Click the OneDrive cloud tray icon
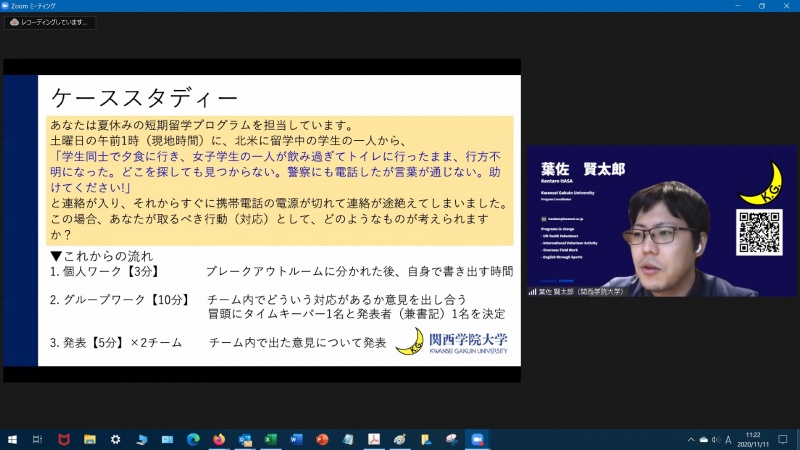The image size is (800, 450). (703, 439)
